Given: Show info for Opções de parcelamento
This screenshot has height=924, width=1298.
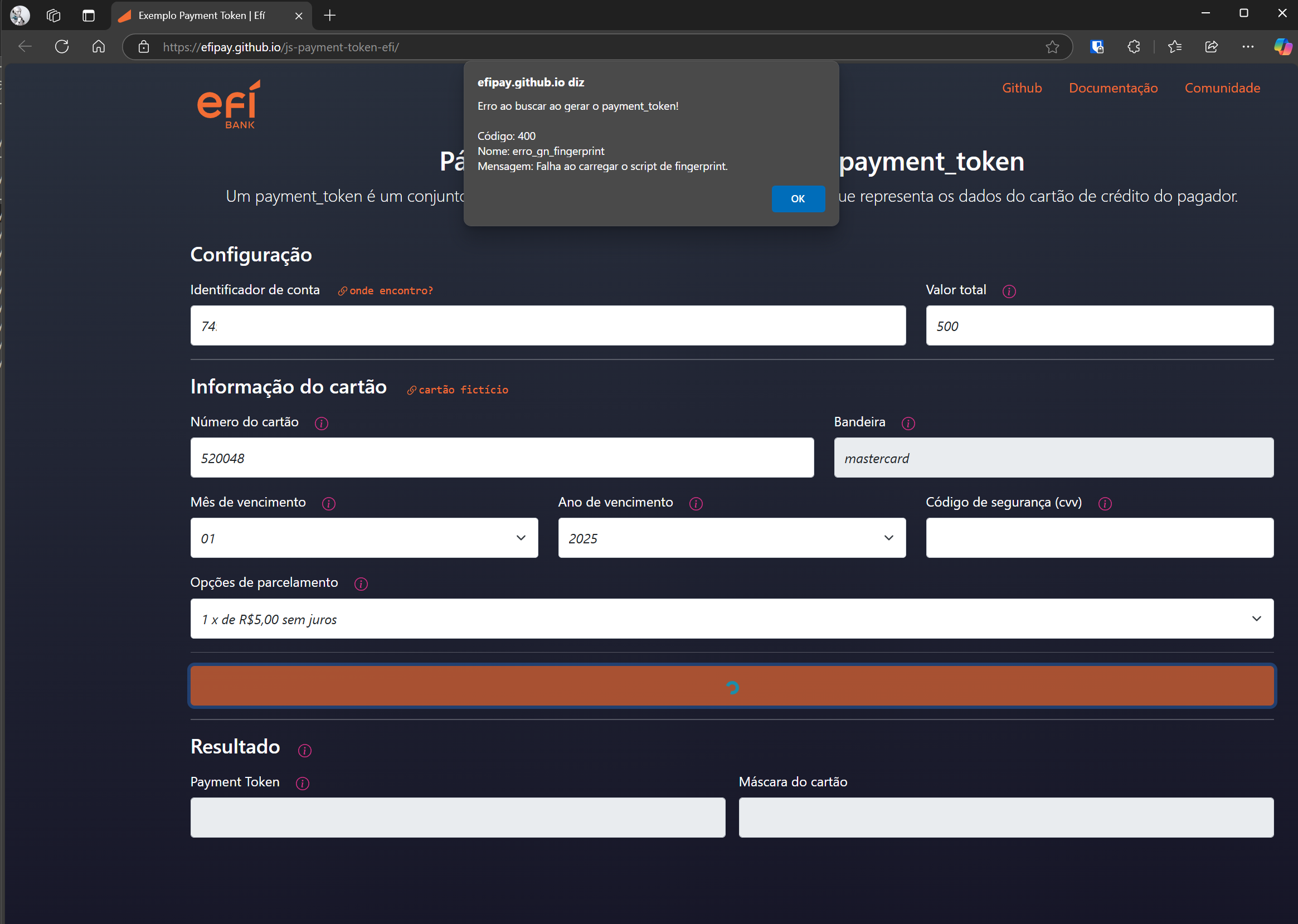Looking at the screenshot, I should point(361,583).
